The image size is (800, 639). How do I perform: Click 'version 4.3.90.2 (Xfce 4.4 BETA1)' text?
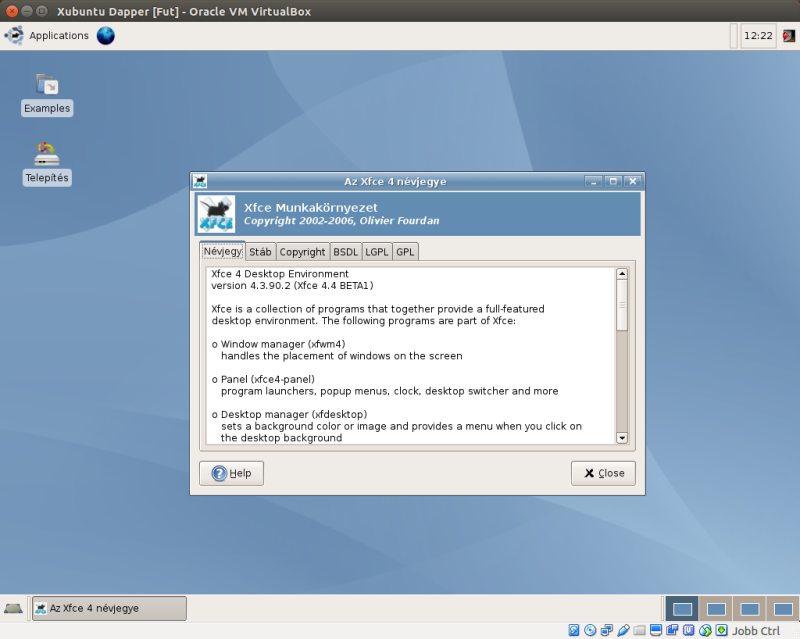(x=292, y=286)
